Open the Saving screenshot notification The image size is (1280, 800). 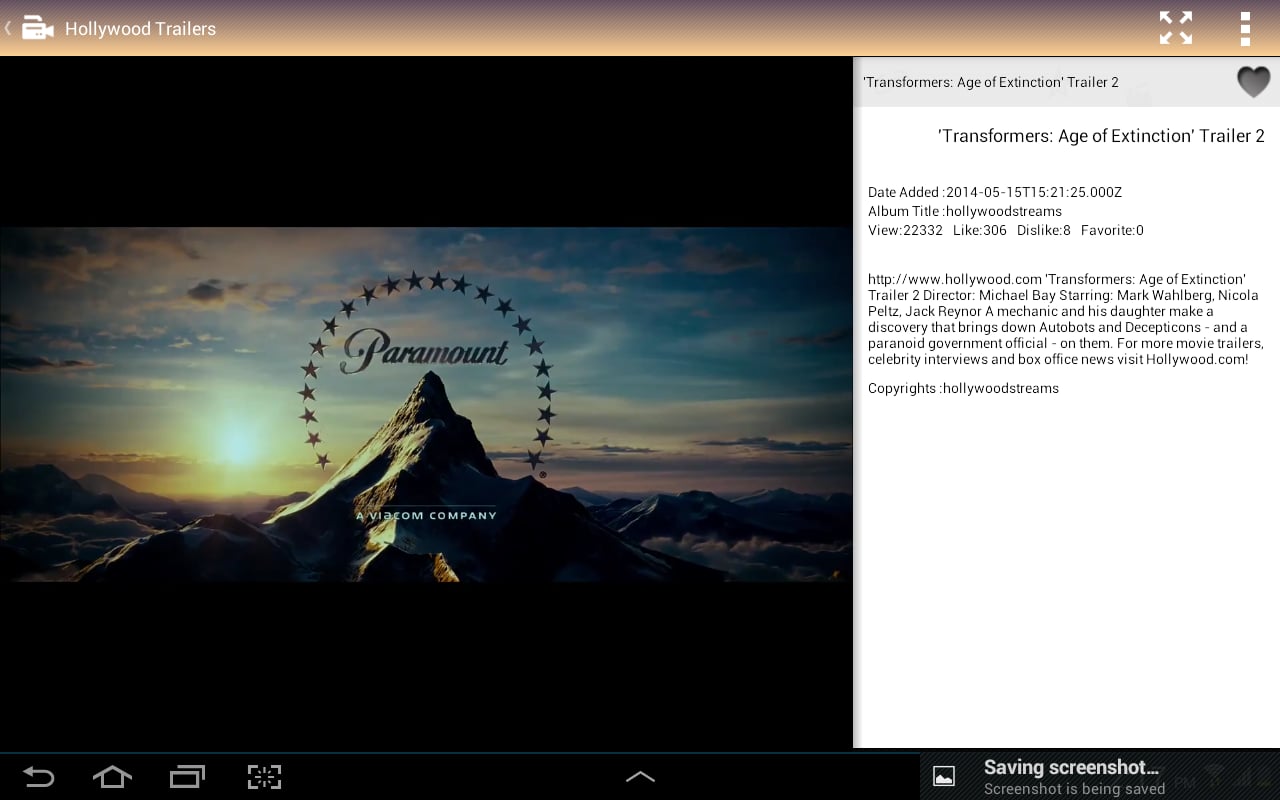pos(1100,776)
